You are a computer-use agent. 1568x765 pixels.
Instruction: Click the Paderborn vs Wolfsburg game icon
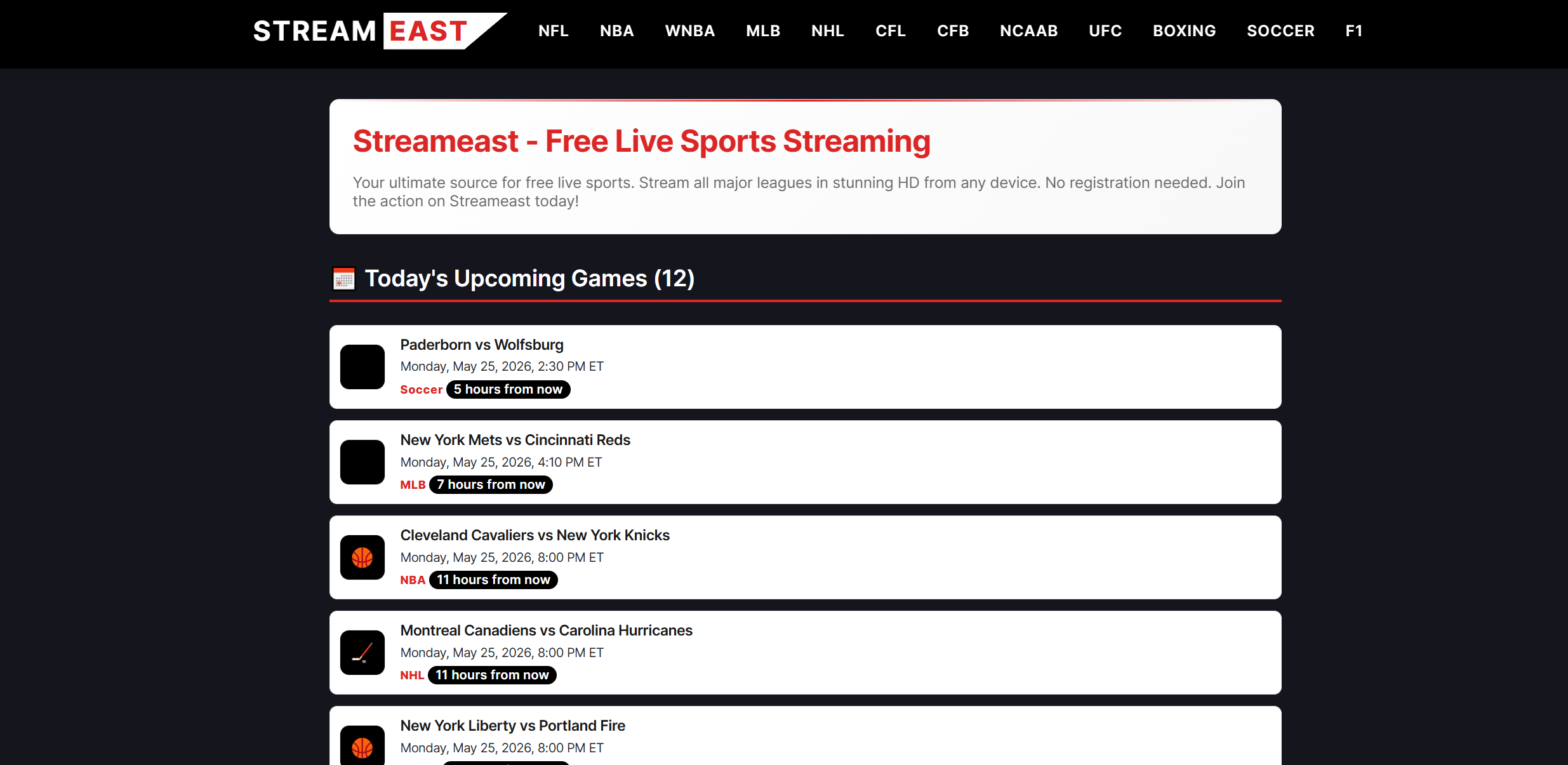(x=362, y=367)
